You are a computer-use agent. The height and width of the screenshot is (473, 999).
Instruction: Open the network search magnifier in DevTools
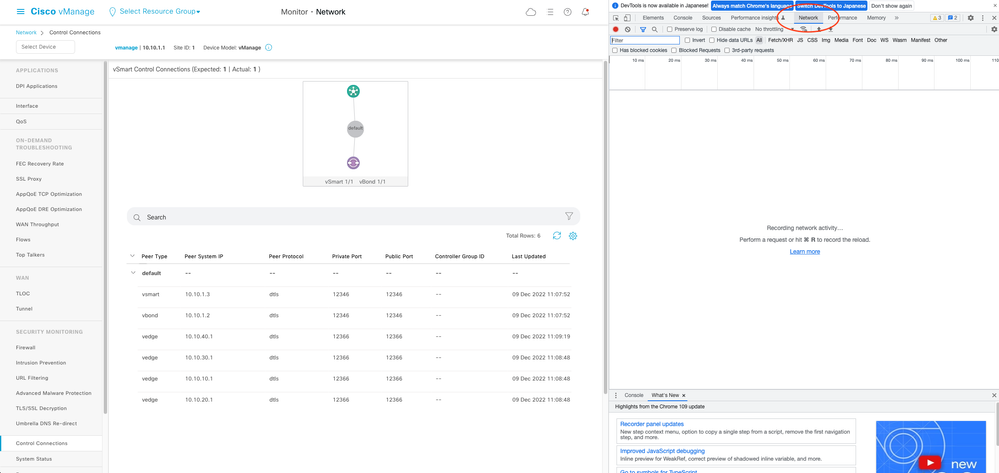pyautogui.click(x=654, y=29)
